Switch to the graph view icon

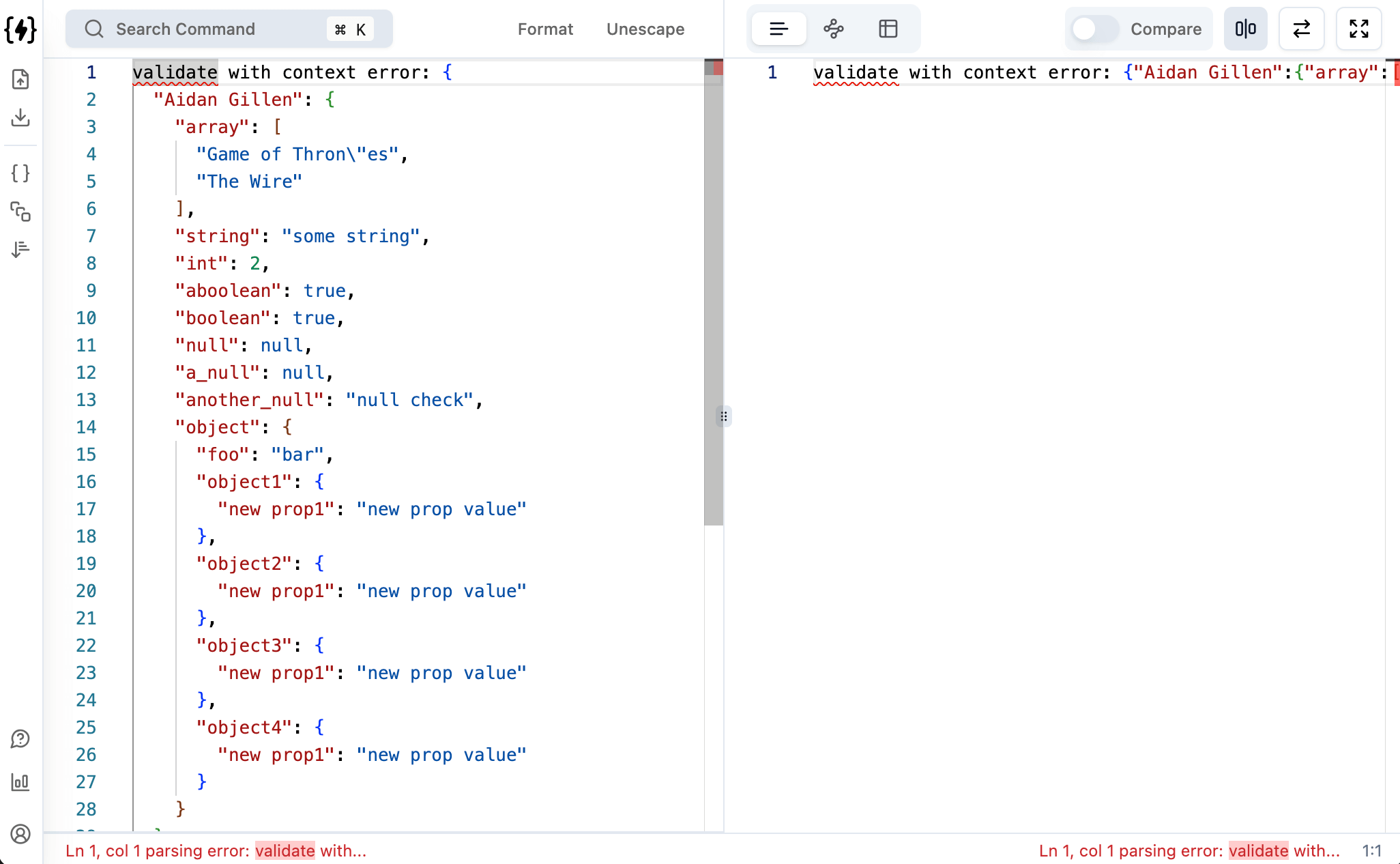point(833,29)
